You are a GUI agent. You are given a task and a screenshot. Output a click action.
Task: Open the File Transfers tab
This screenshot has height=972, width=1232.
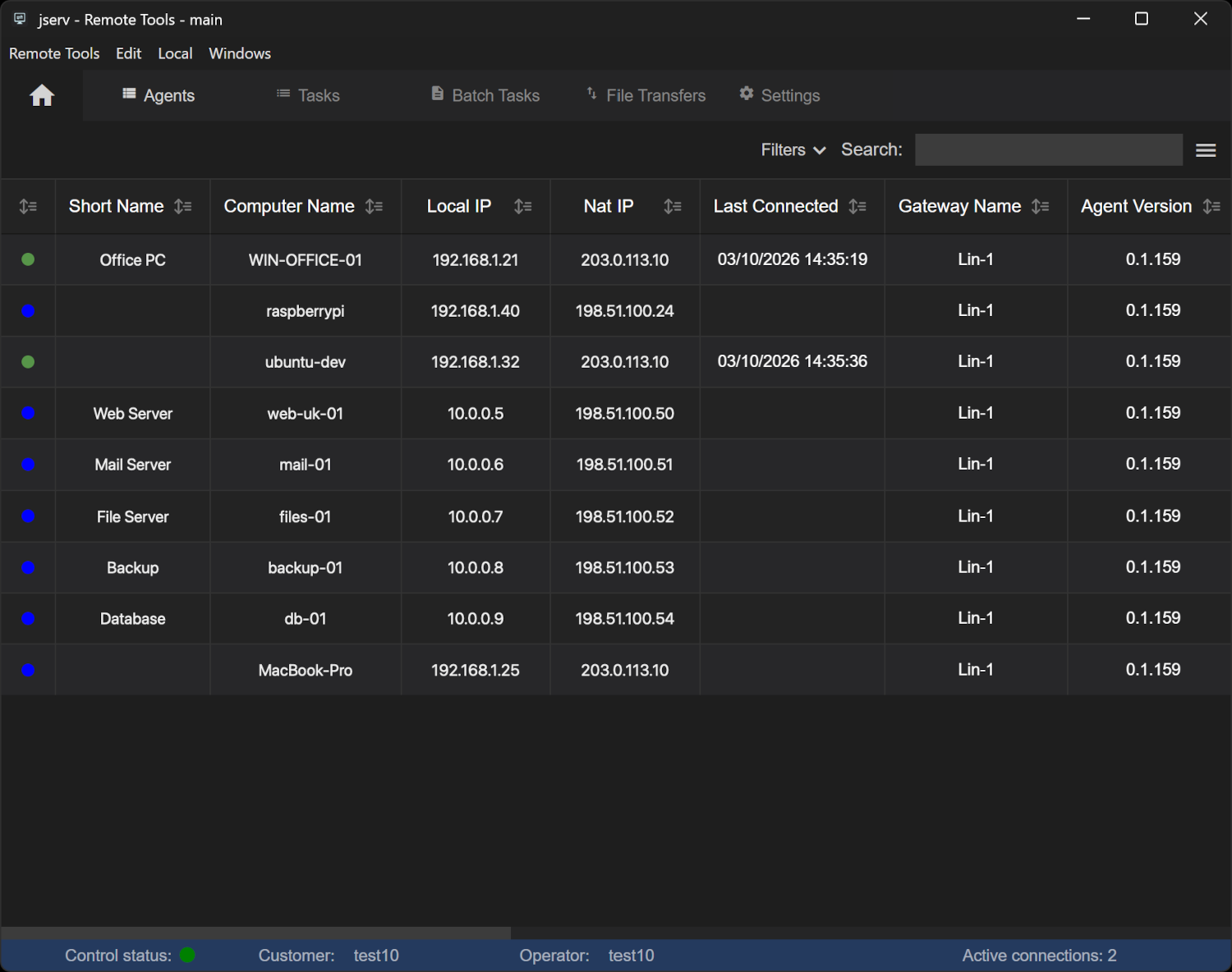point(646,95)
